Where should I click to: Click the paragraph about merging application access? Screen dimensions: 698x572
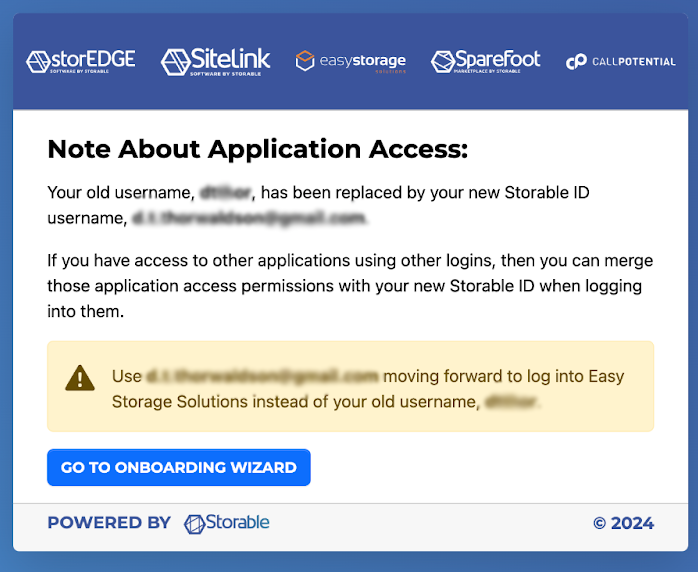click(x=350, y=285)
